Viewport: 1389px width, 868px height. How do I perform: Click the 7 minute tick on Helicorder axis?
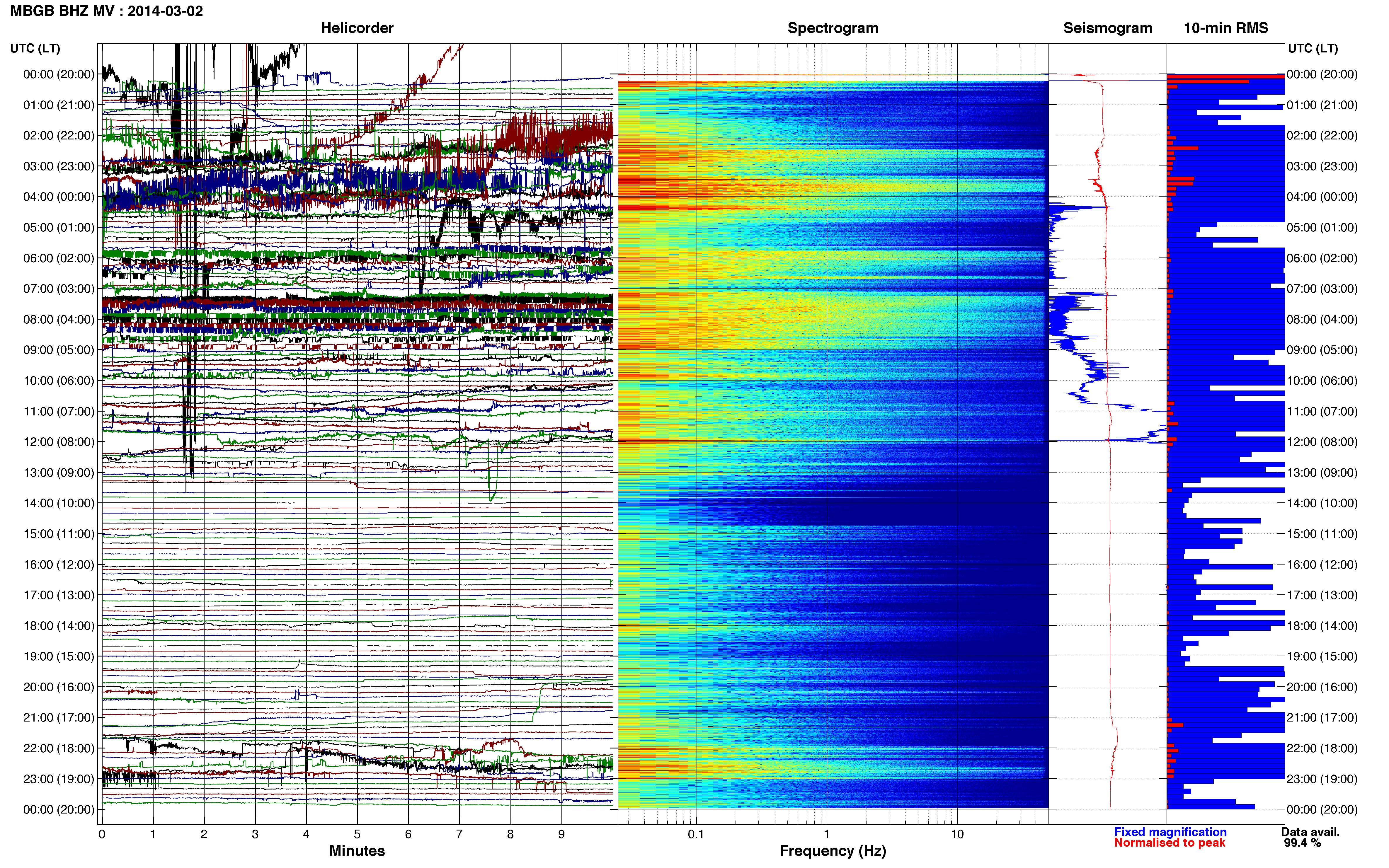[x=459, y=834]
